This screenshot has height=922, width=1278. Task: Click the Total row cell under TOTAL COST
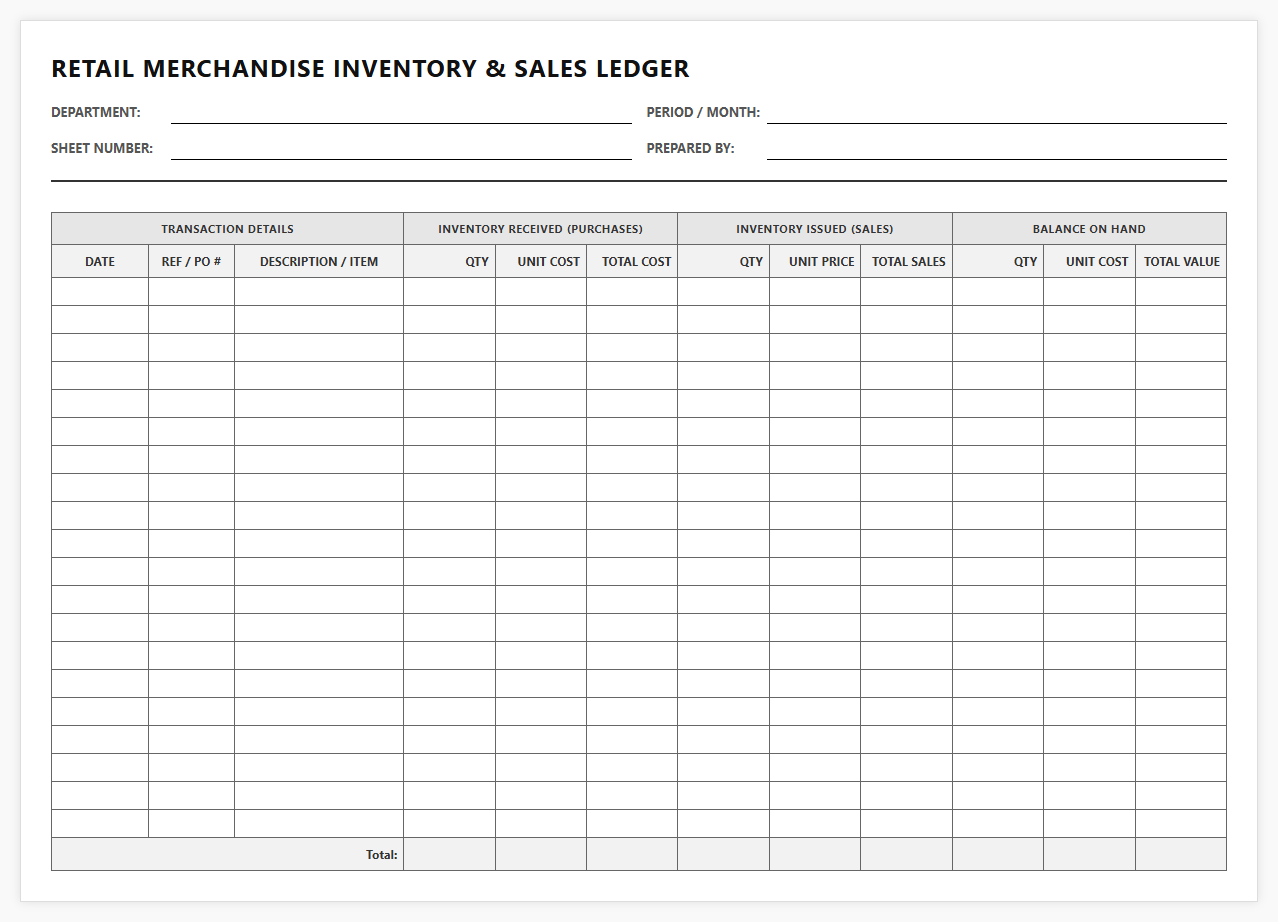click(x=632, y=854)
